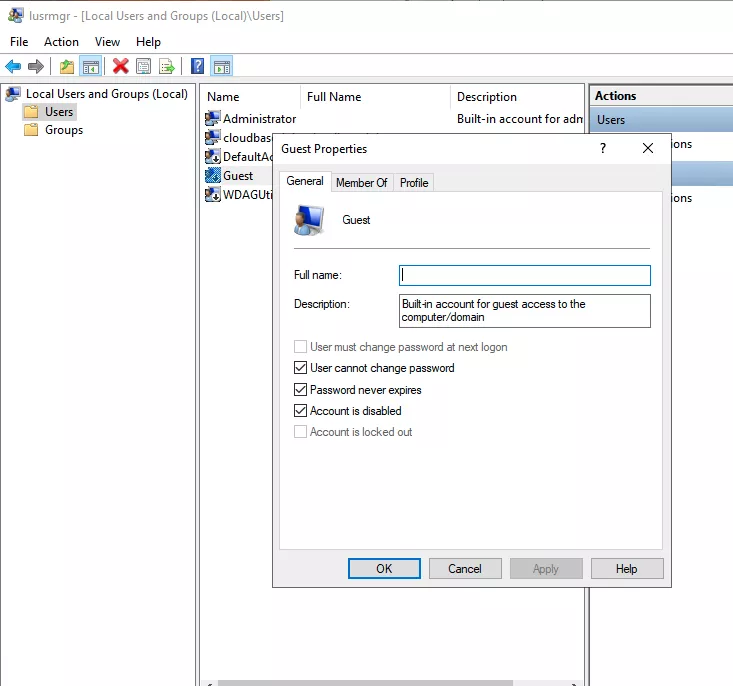Screen dimensions: 733x686
Task: Toggle the Show/Hide Console Tree icon
Action: tap(91, 67)
